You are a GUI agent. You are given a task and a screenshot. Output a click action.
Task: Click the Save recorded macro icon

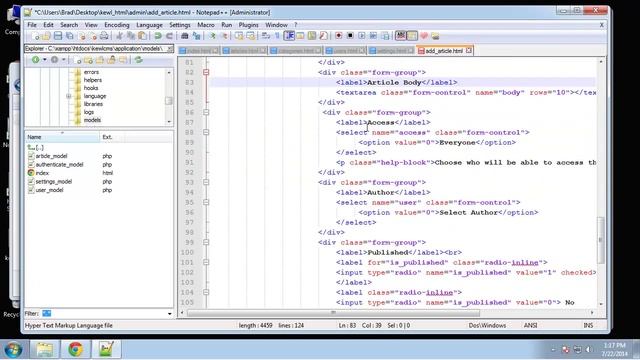click(x=385, y=36)
